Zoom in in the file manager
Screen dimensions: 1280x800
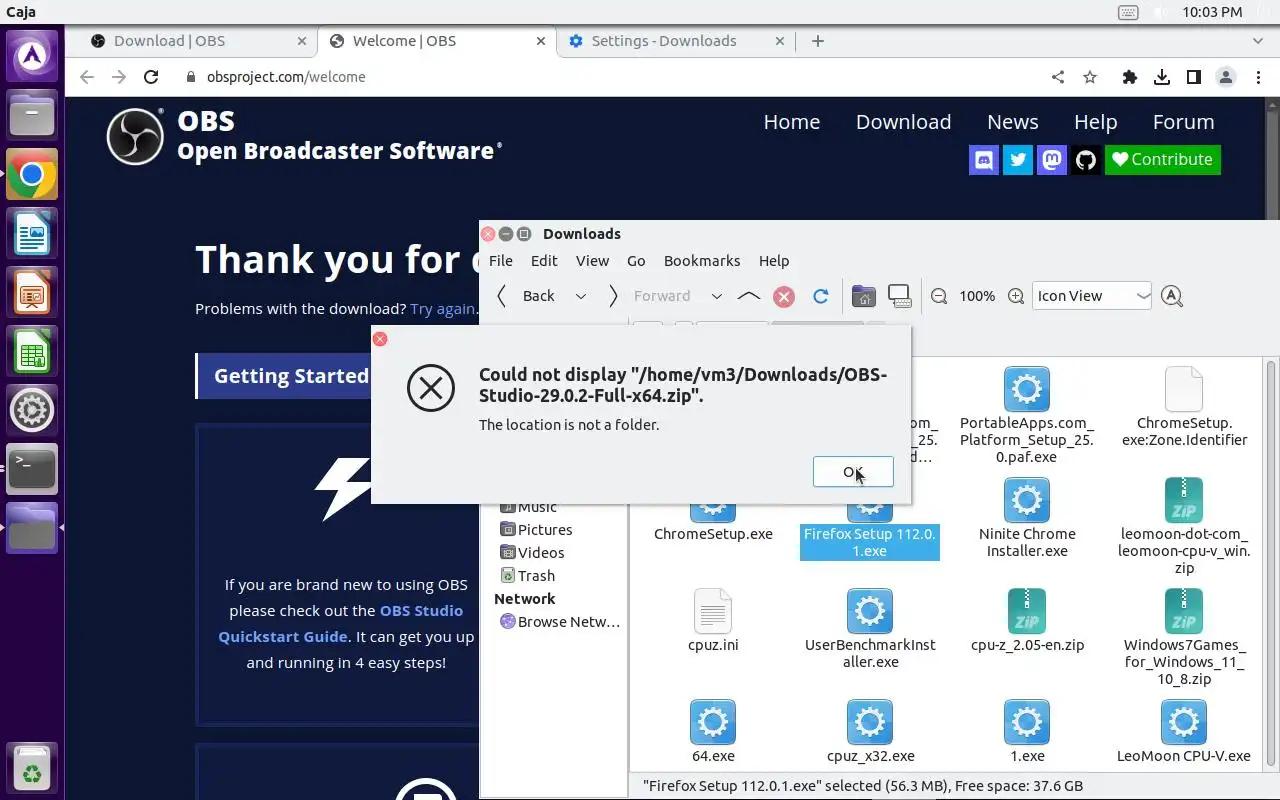pyautogui.click(x=1016, y=296)
